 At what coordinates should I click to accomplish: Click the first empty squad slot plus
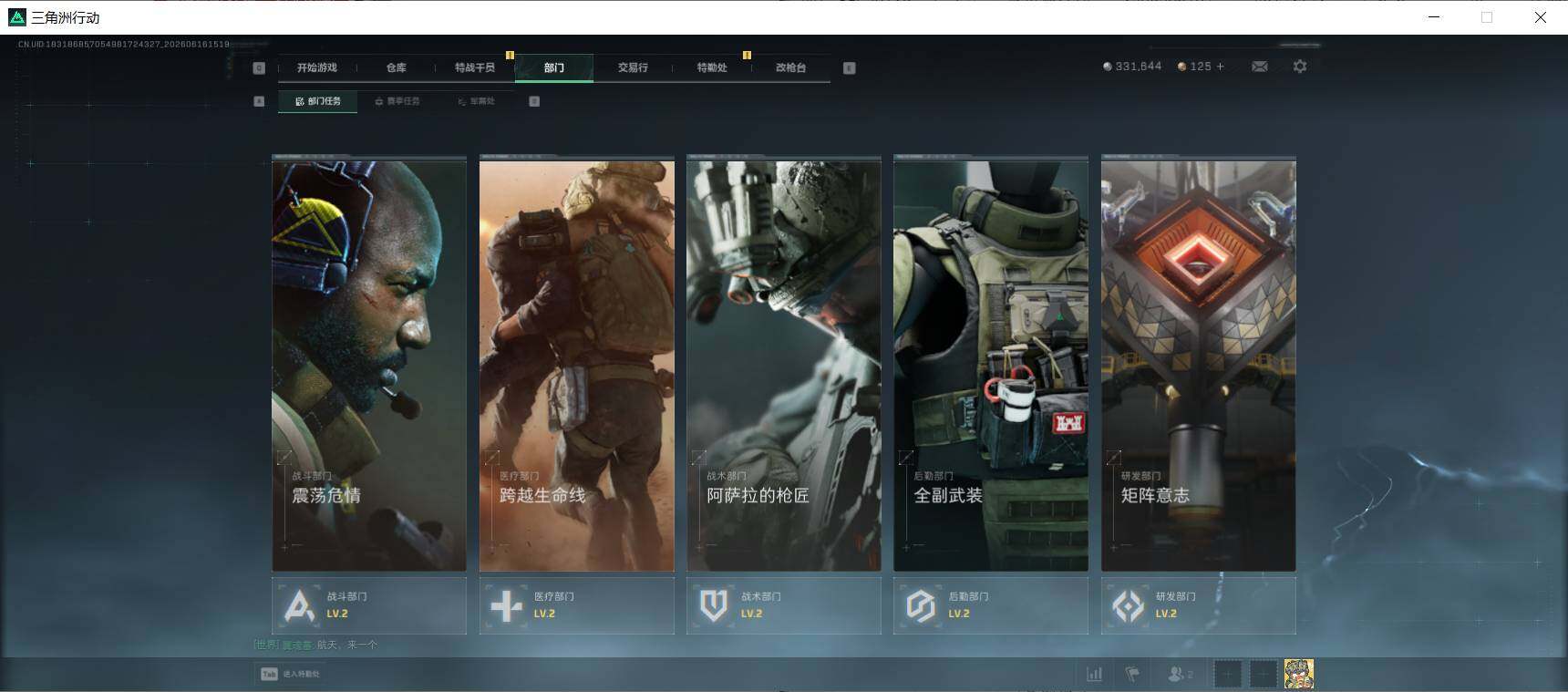click(1228, 675)
